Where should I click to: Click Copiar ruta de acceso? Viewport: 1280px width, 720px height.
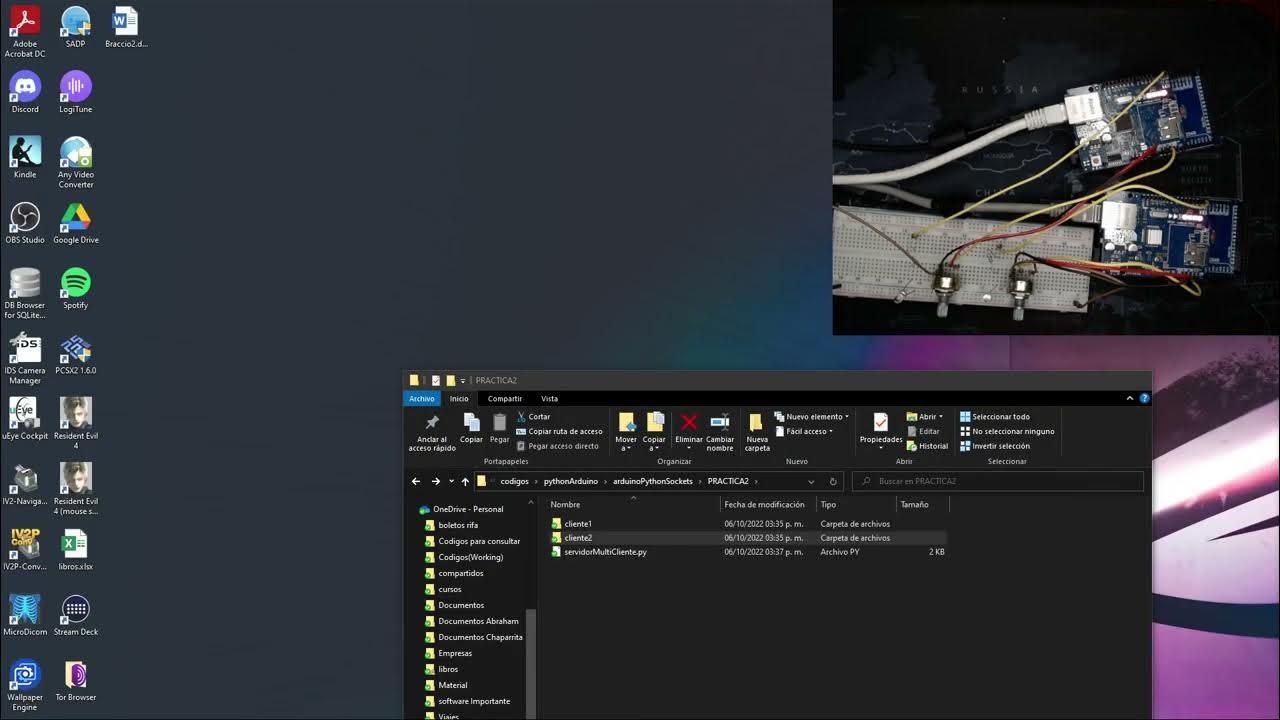pyautogui.click(x=559, y=431)
